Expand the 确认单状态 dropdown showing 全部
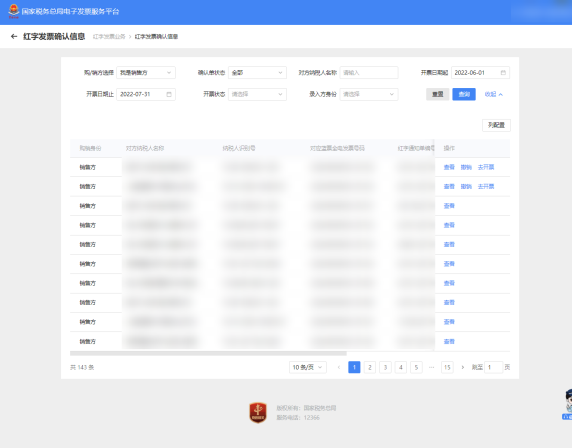 [257, 73]
